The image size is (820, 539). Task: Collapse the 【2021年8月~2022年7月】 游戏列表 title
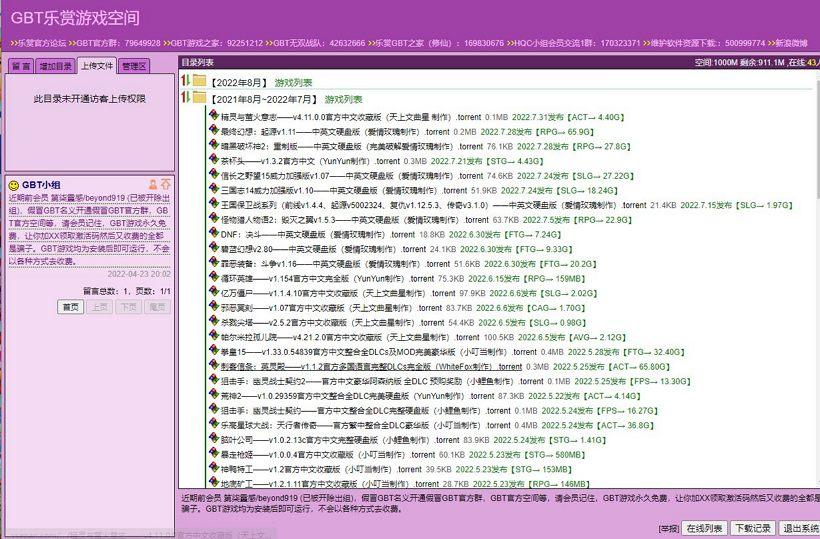[343, 99]
